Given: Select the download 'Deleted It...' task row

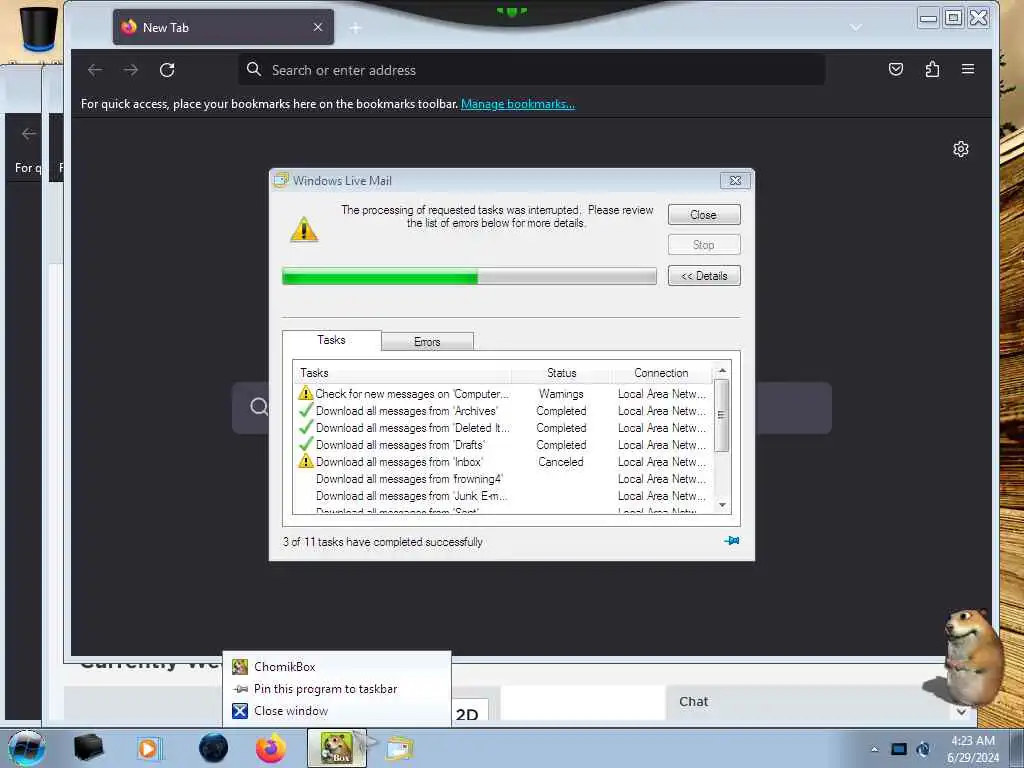Looking at the screenshot, I should [x=503, y=428].
